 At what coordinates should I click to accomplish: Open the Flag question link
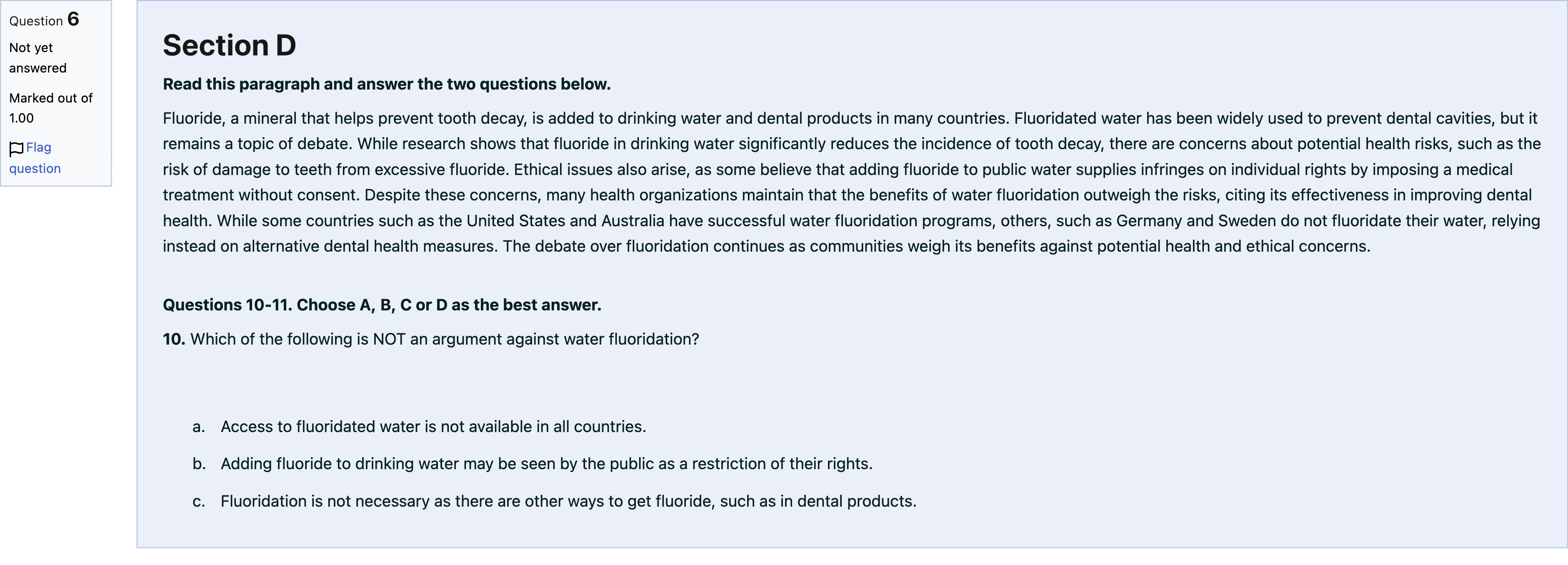[35, 157]
